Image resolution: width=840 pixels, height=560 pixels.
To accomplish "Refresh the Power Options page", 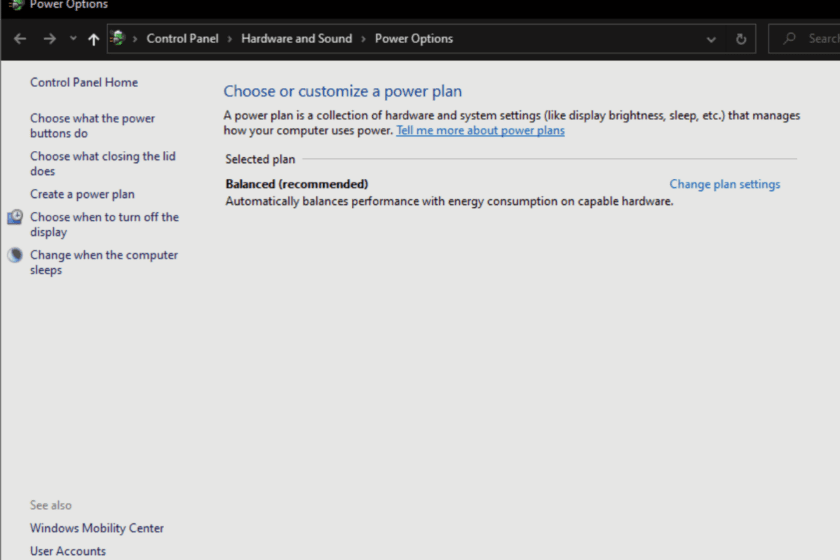I will pyautogui.click(x=741, y=39).
